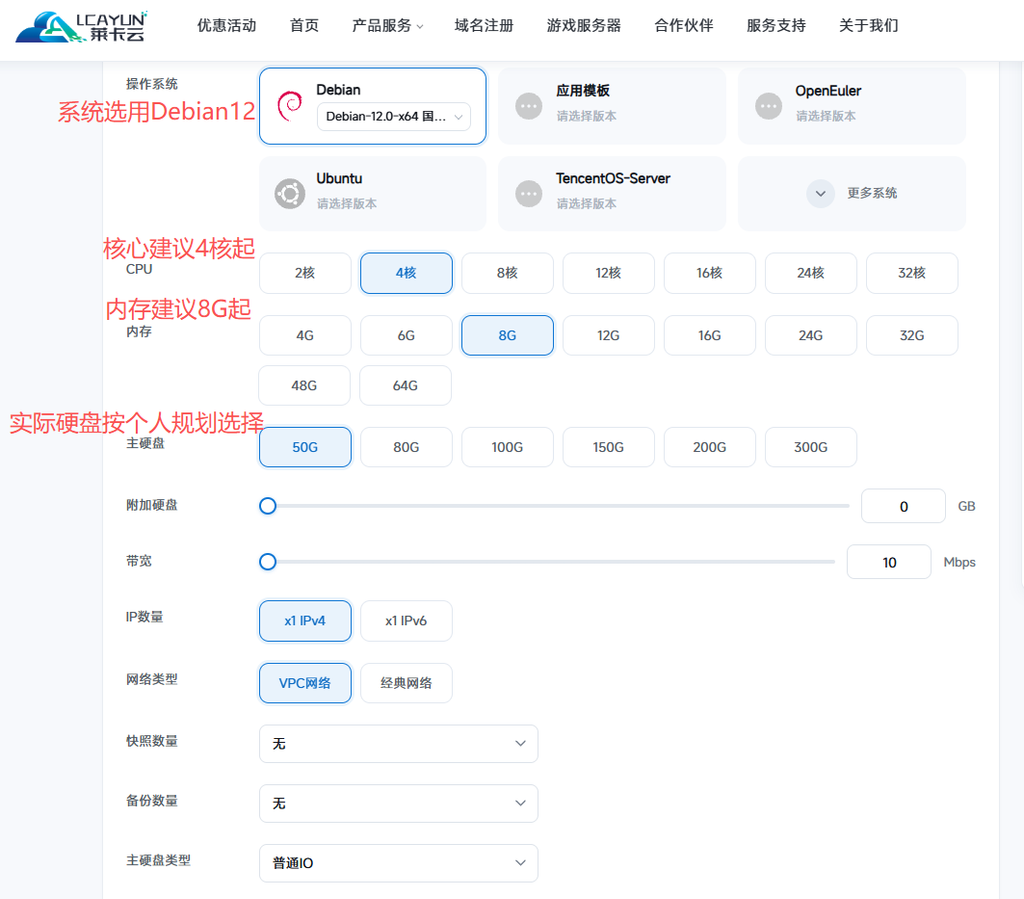Click the 带宽 slider handle
The height and width of the screenshot is (899, 1024).
click(268, 561)
